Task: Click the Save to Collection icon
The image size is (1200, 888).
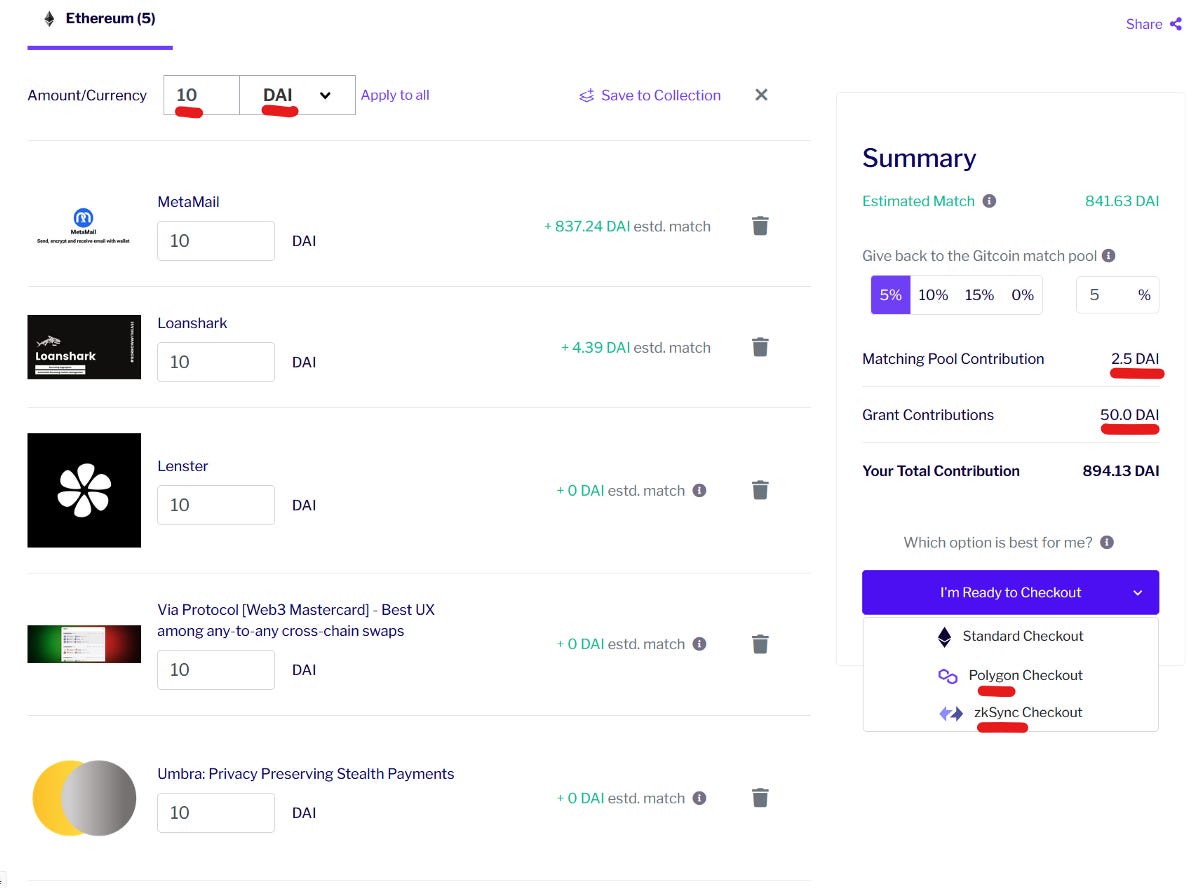Action: [587, 95]
